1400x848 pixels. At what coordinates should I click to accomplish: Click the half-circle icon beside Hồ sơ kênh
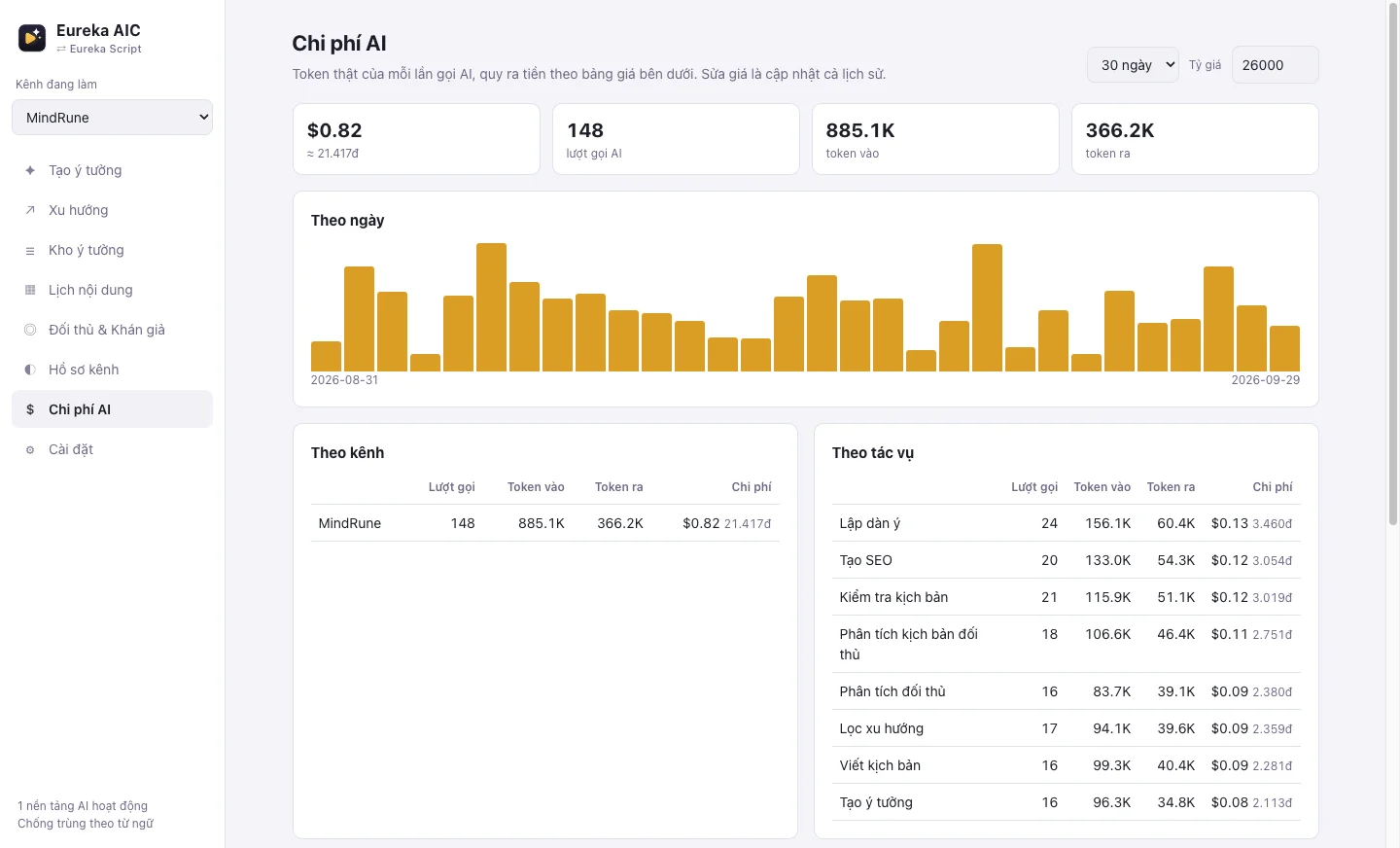tap(30, 370)
